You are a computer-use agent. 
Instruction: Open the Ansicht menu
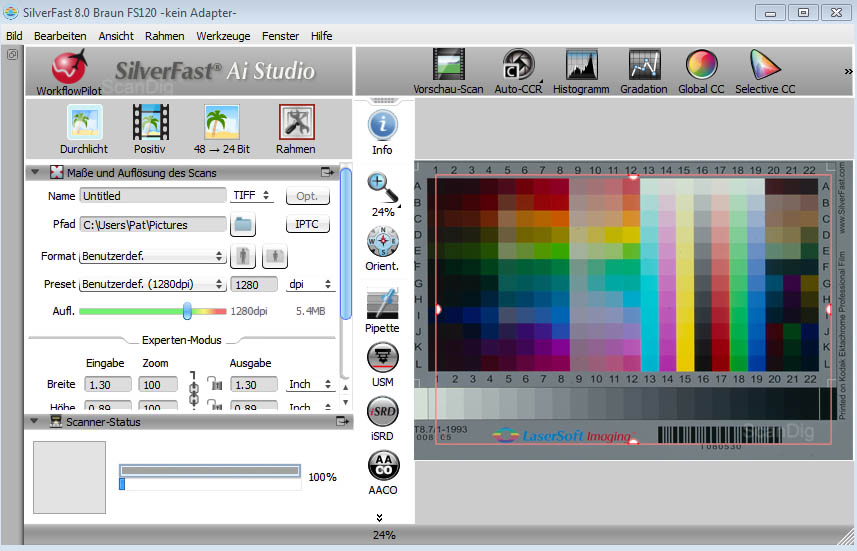tap(116, 36)
